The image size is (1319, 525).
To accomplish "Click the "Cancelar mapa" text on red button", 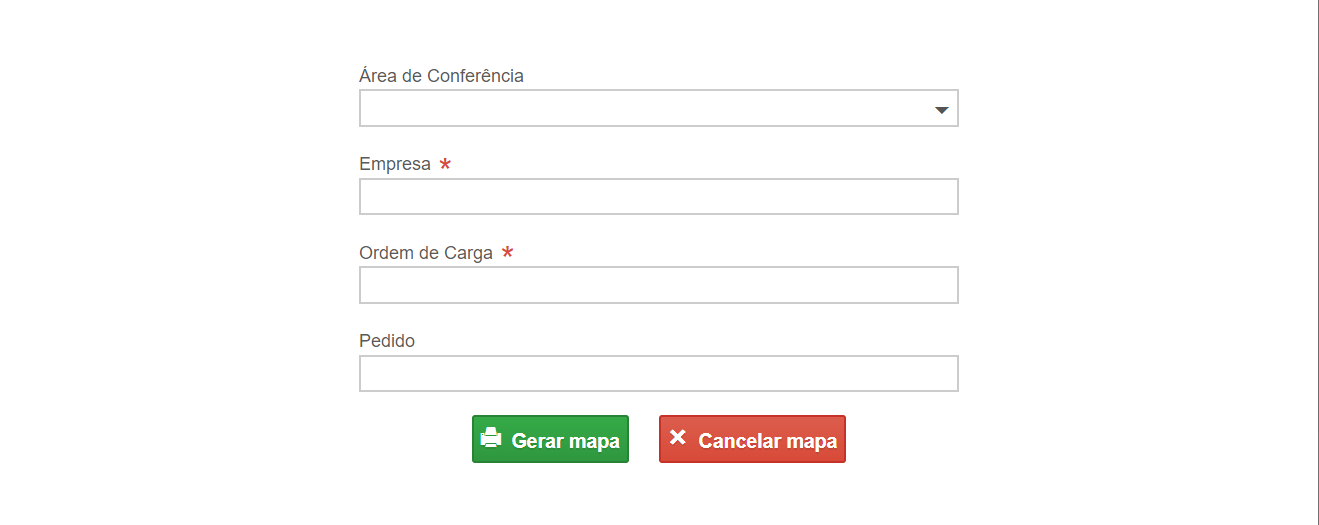I will click(767, 441).
